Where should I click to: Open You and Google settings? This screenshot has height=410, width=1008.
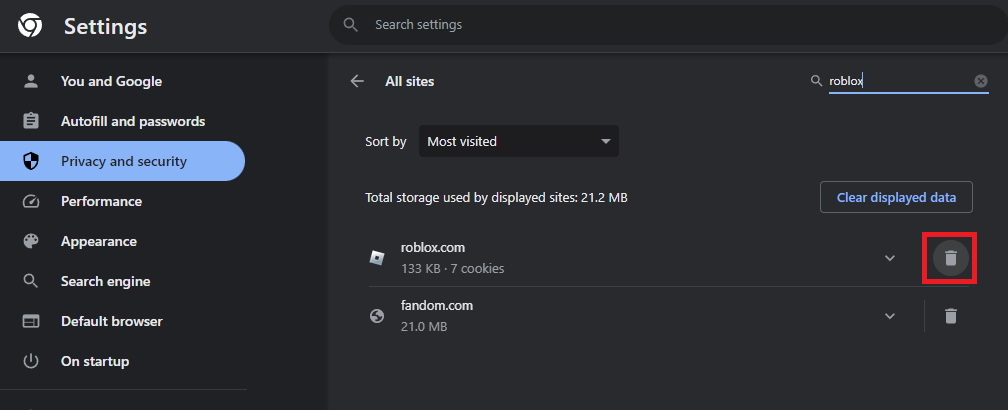(111, 81)
